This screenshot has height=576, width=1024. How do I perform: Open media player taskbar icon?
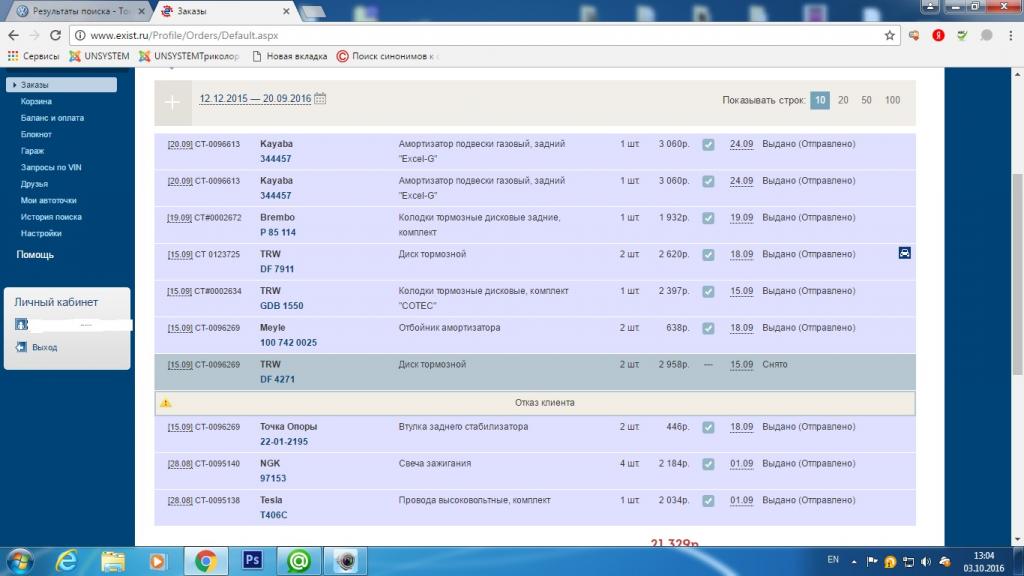[158, 561]
